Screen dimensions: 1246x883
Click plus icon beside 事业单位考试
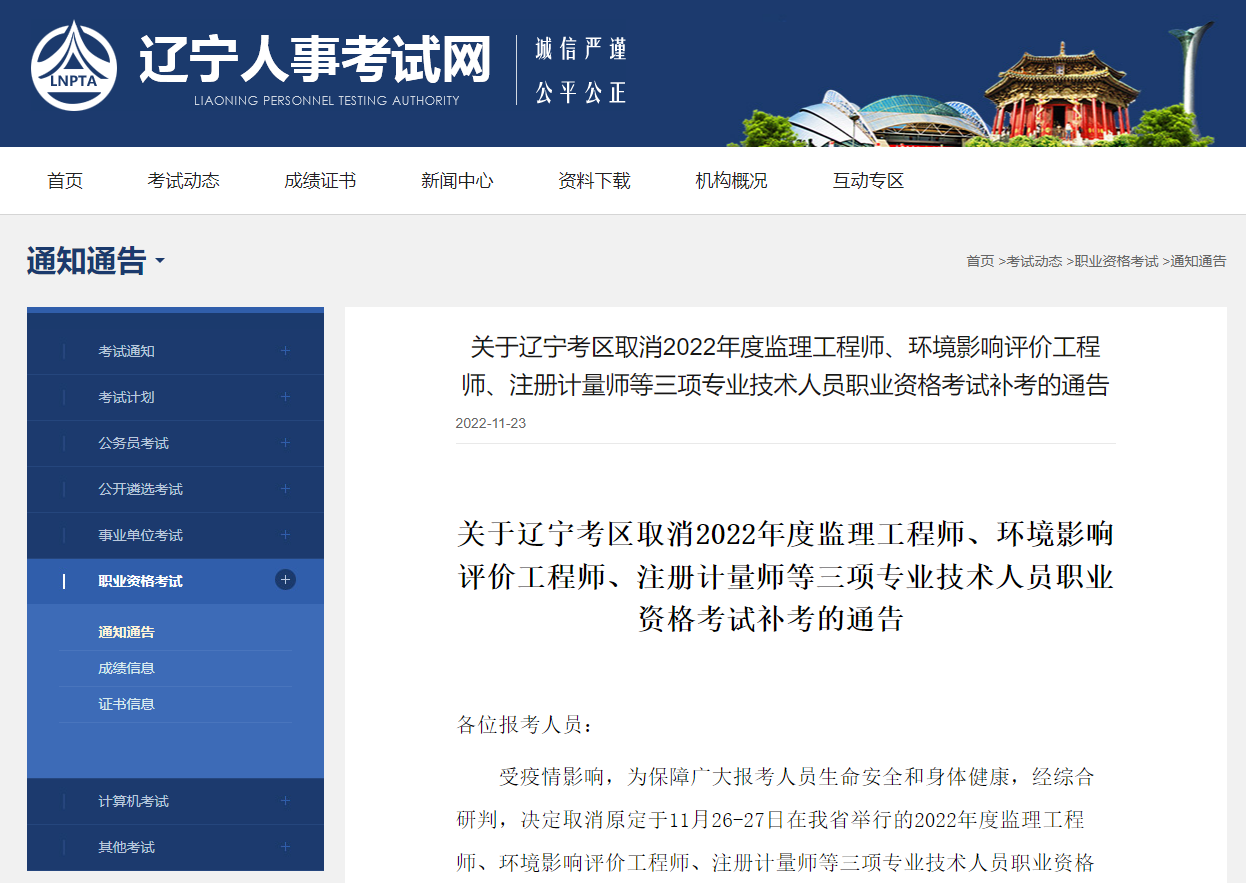285,535
